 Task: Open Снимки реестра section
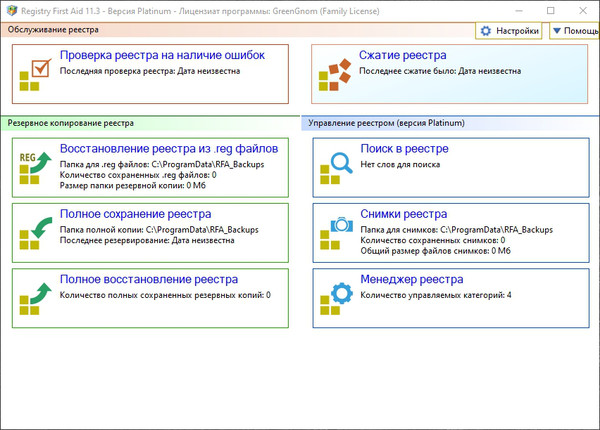(403, 214)
